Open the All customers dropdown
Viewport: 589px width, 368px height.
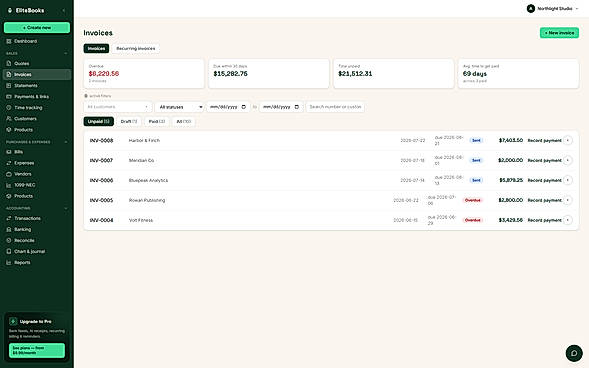(118, 107)
